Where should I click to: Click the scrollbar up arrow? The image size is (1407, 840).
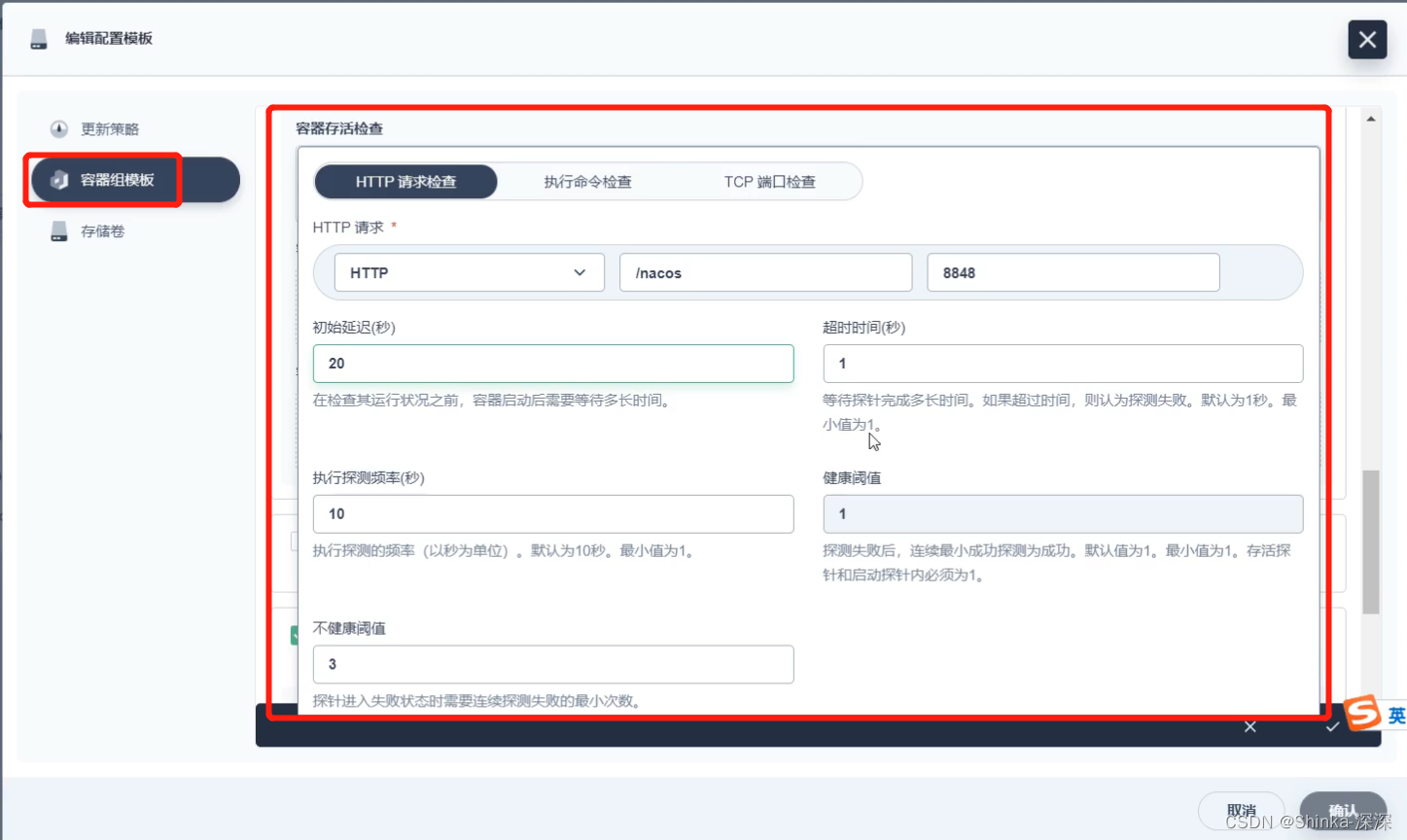pos(1371,119)
